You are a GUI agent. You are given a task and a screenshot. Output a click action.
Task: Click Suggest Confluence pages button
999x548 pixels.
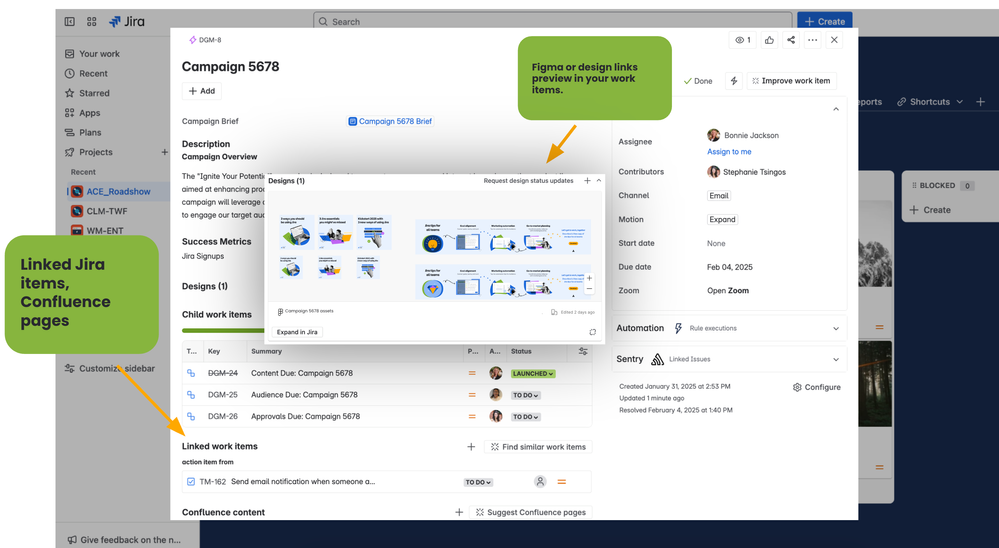pos(531,512)
